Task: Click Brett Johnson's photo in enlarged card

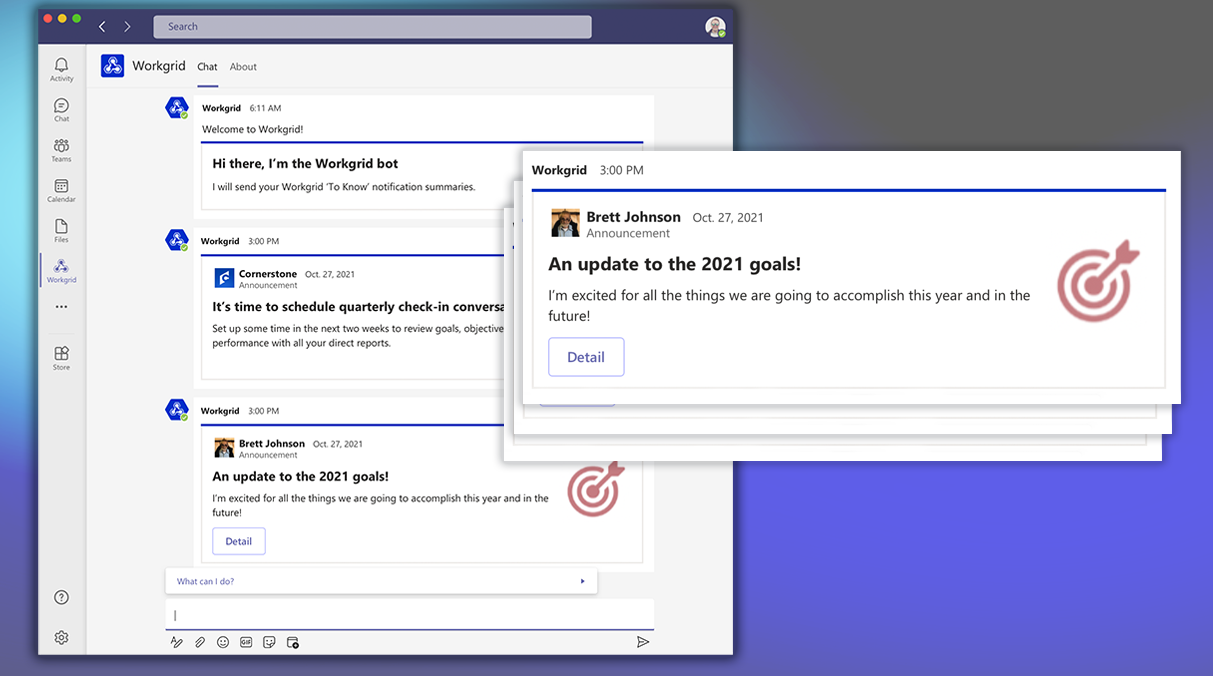Action: pyautogui.click(x=565, y=223)
